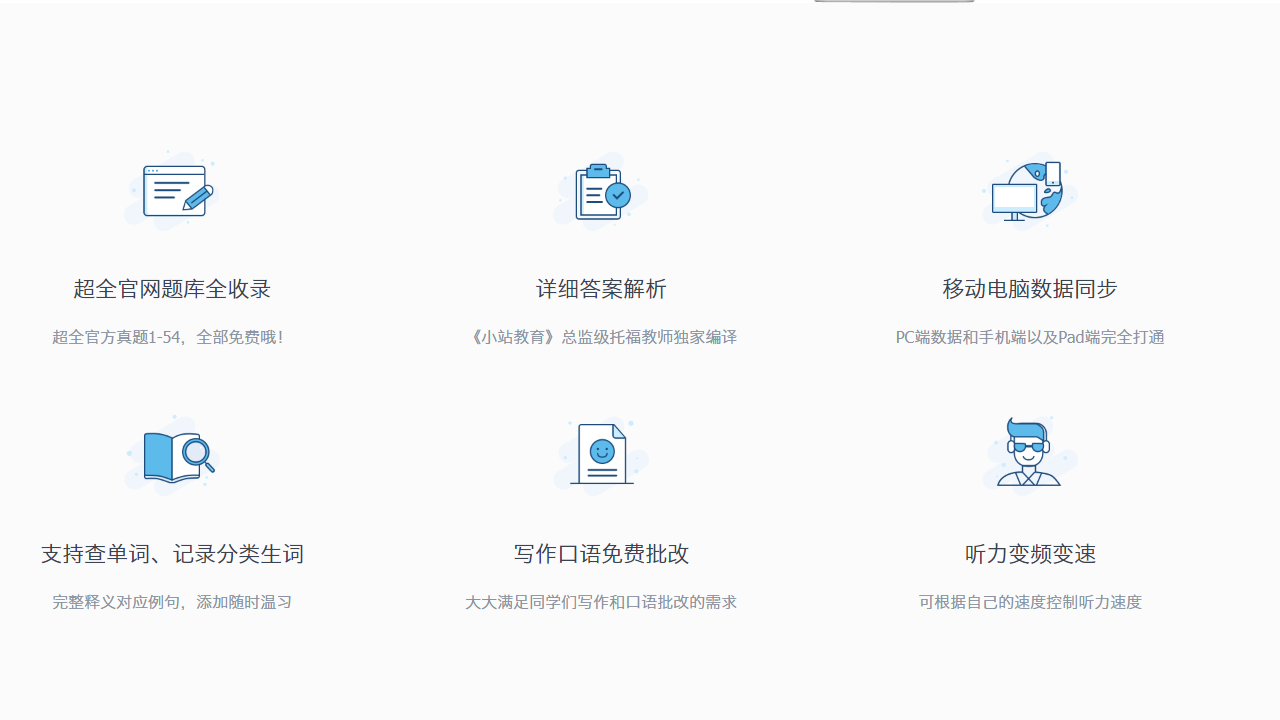Click the 写作口语免费批改 heading
The image size is (1280, 720).
pos(600,554)
